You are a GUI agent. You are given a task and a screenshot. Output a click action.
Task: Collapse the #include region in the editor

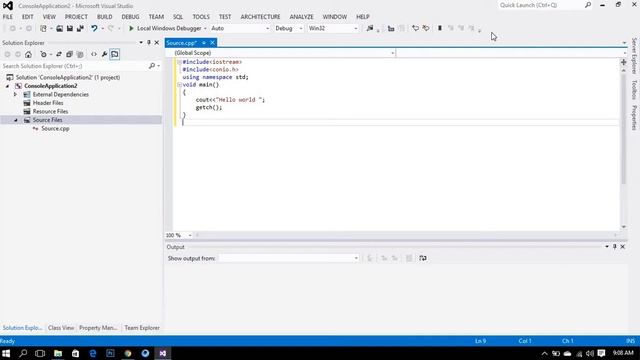pyautogui.click(x=179, y=62)
